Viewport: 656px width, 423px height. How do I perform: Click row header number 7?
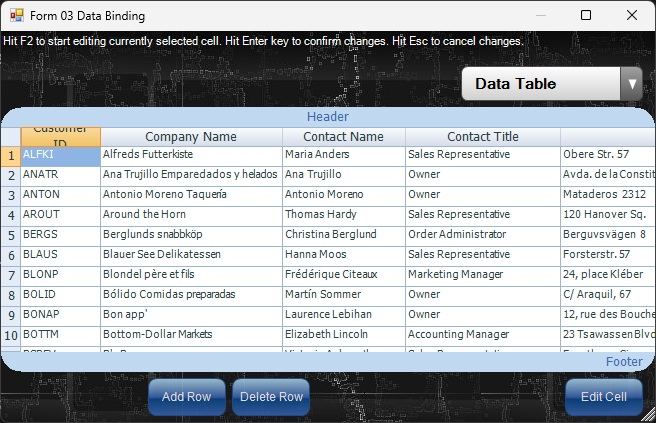click(x=10, y=275)
